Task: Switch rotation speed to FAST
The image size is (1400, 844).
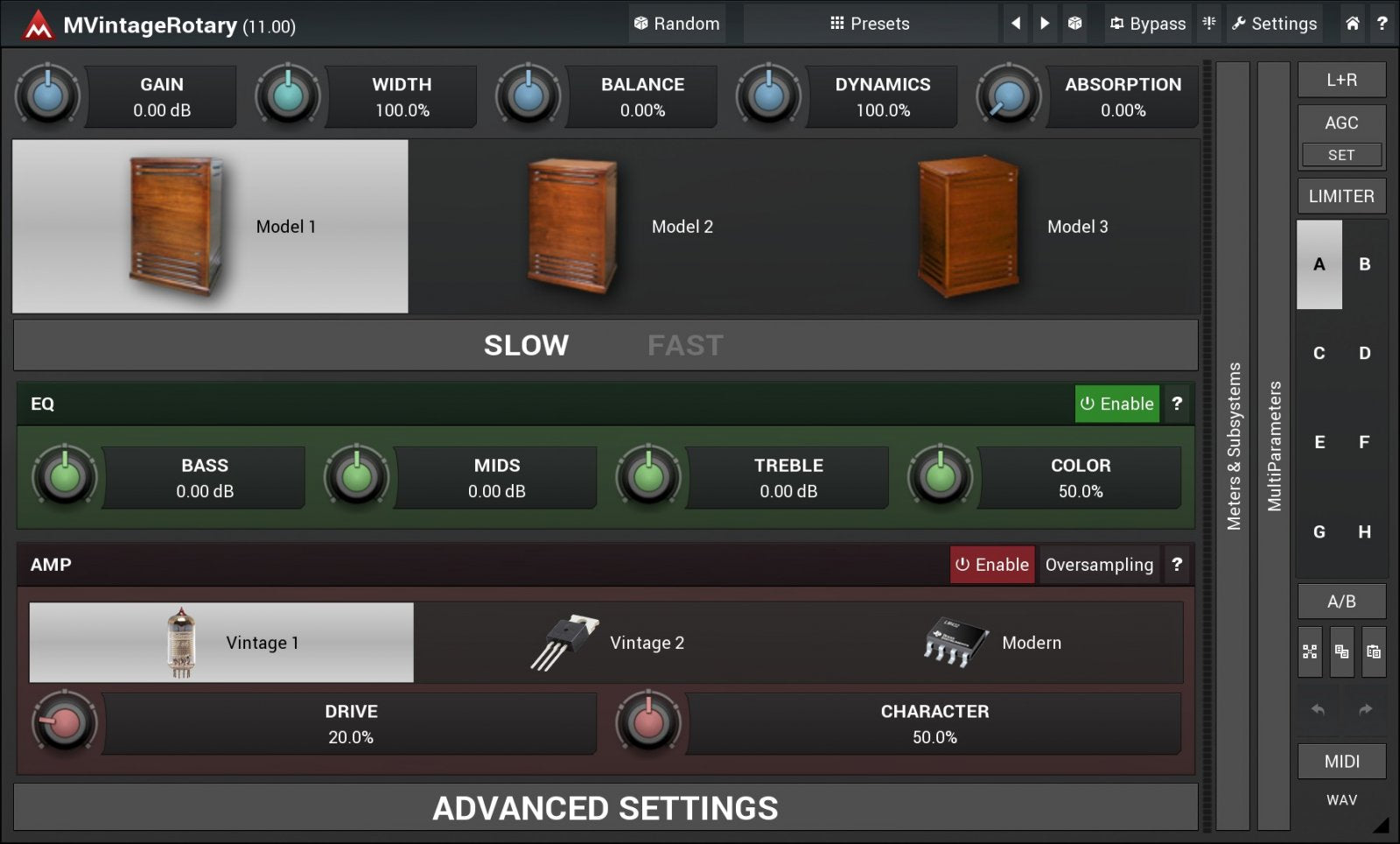Action: coord(685,345)
